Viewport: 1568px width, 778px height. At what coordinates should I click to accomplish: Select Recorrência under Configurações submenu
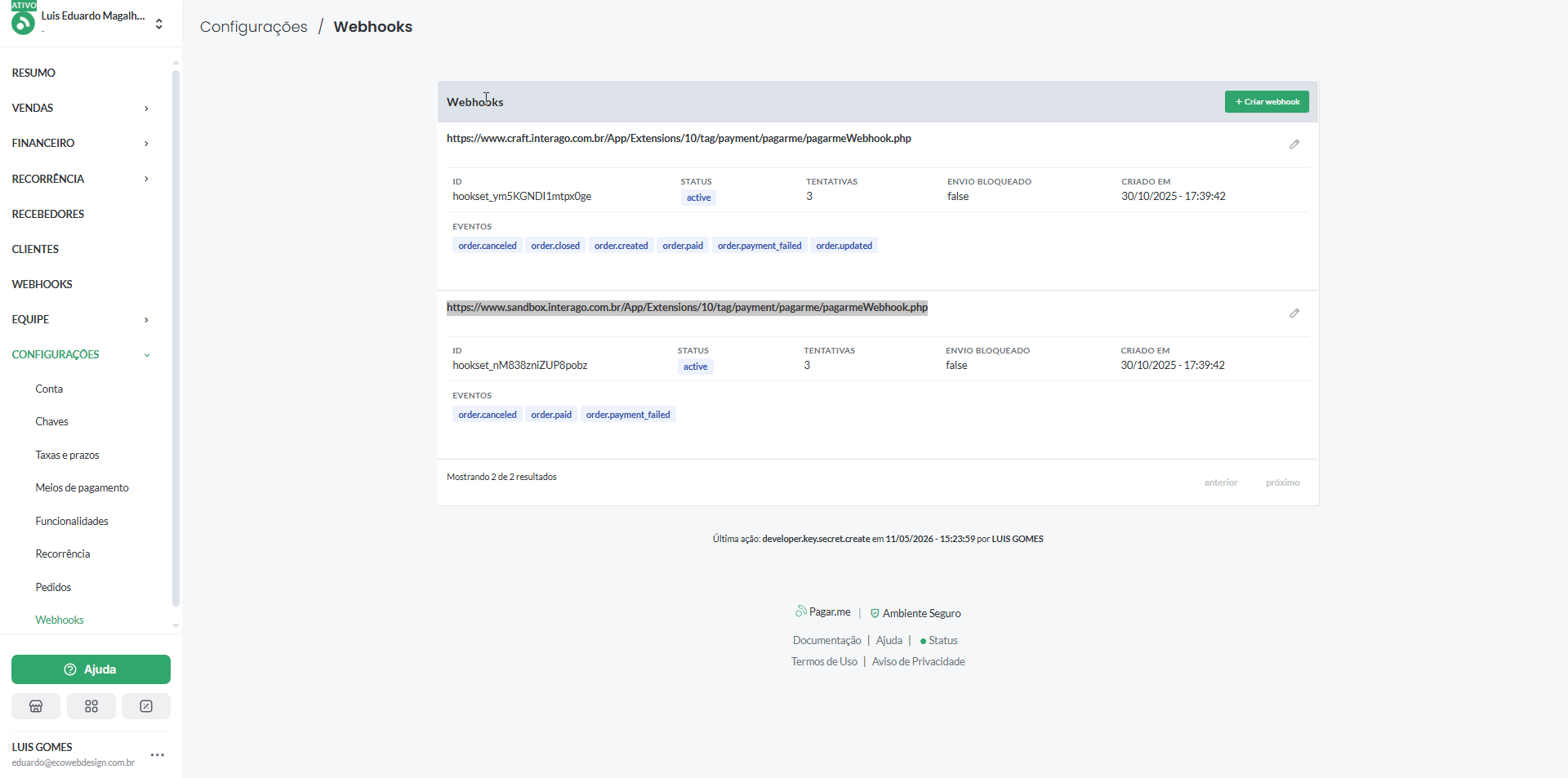(63, 553)
